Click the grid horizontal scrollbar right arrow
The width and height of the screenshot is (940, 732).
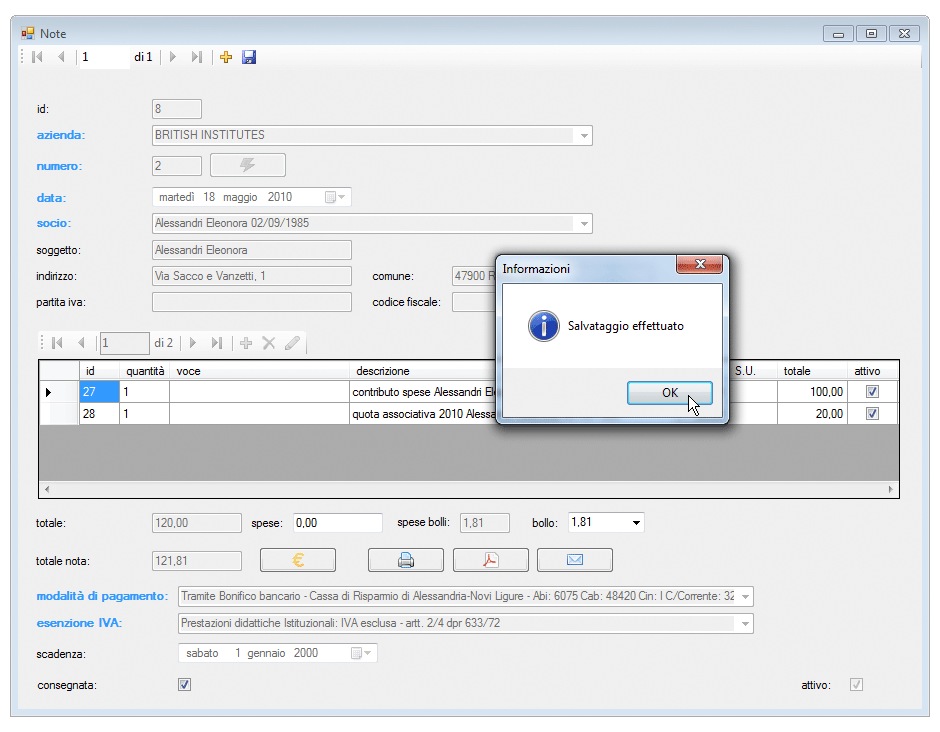(x=891, y=489)
